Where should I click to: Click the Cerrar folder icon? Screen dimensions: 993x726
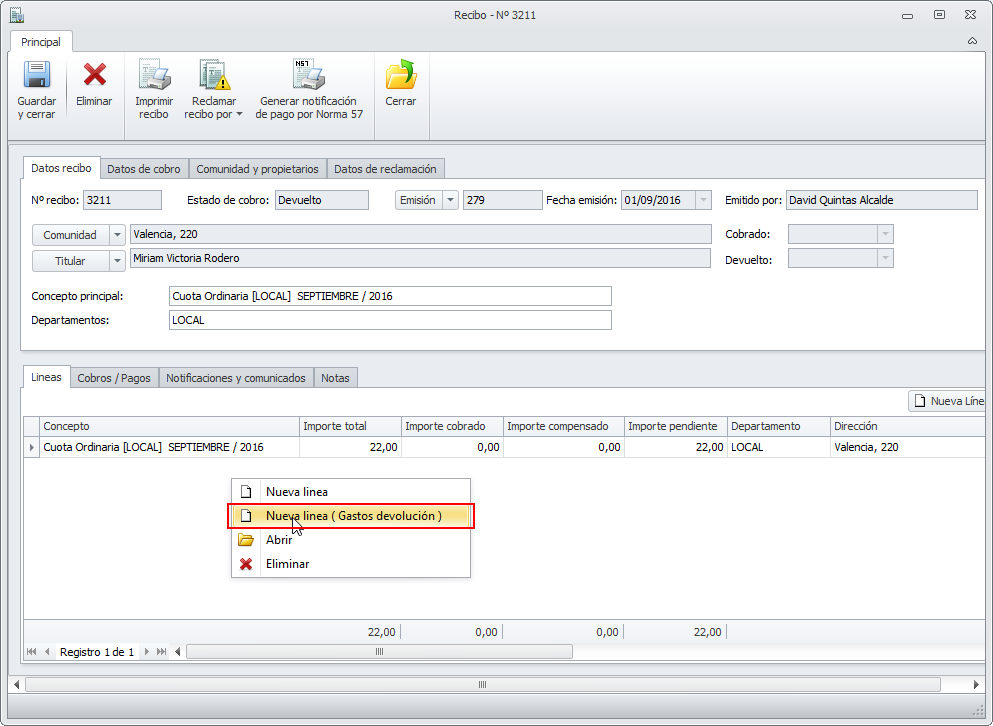(401, 76)
